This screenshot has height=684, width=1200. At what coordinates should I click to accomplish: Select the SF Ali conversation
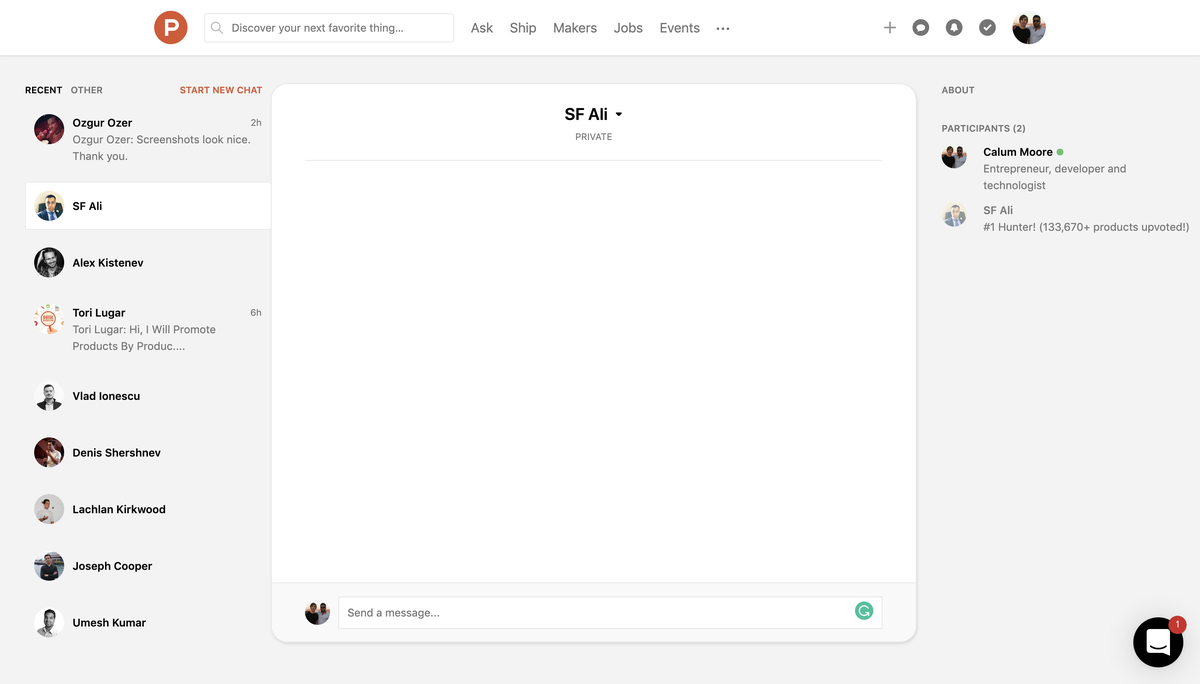click(148, 206)
